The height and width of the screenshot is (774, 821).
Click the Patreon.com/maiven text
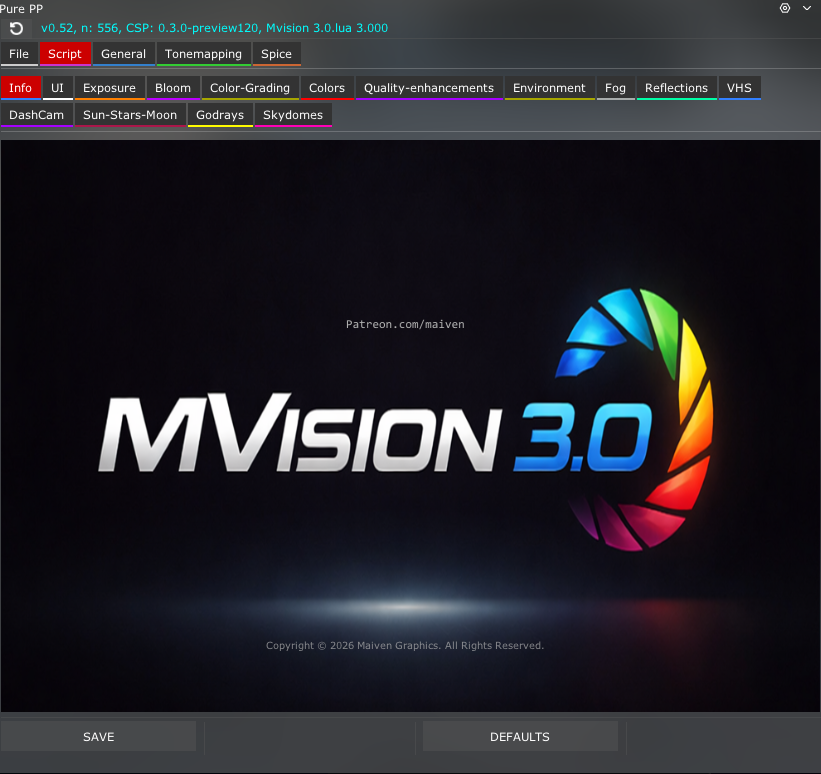[x=405, y=324]
